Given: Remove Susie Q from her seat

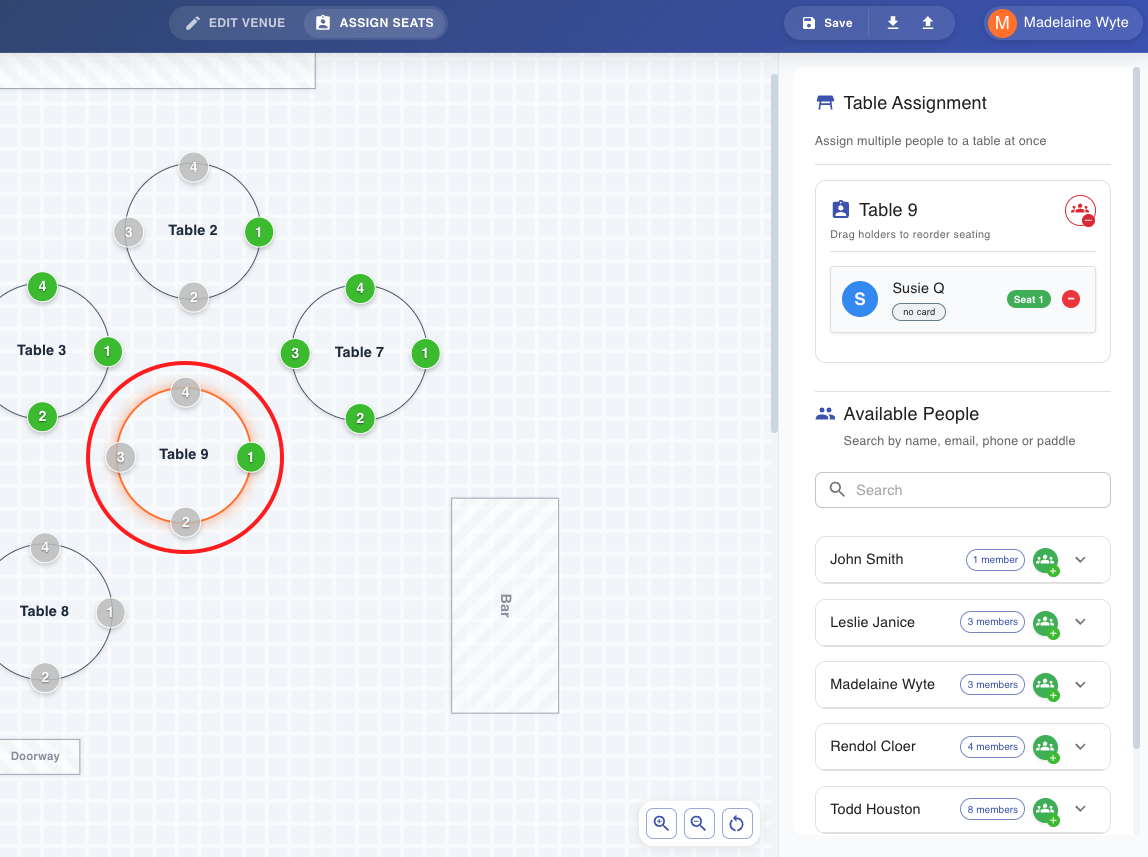Looking at the screenshot, I should pyautogui.click(x=1070, y=299).
